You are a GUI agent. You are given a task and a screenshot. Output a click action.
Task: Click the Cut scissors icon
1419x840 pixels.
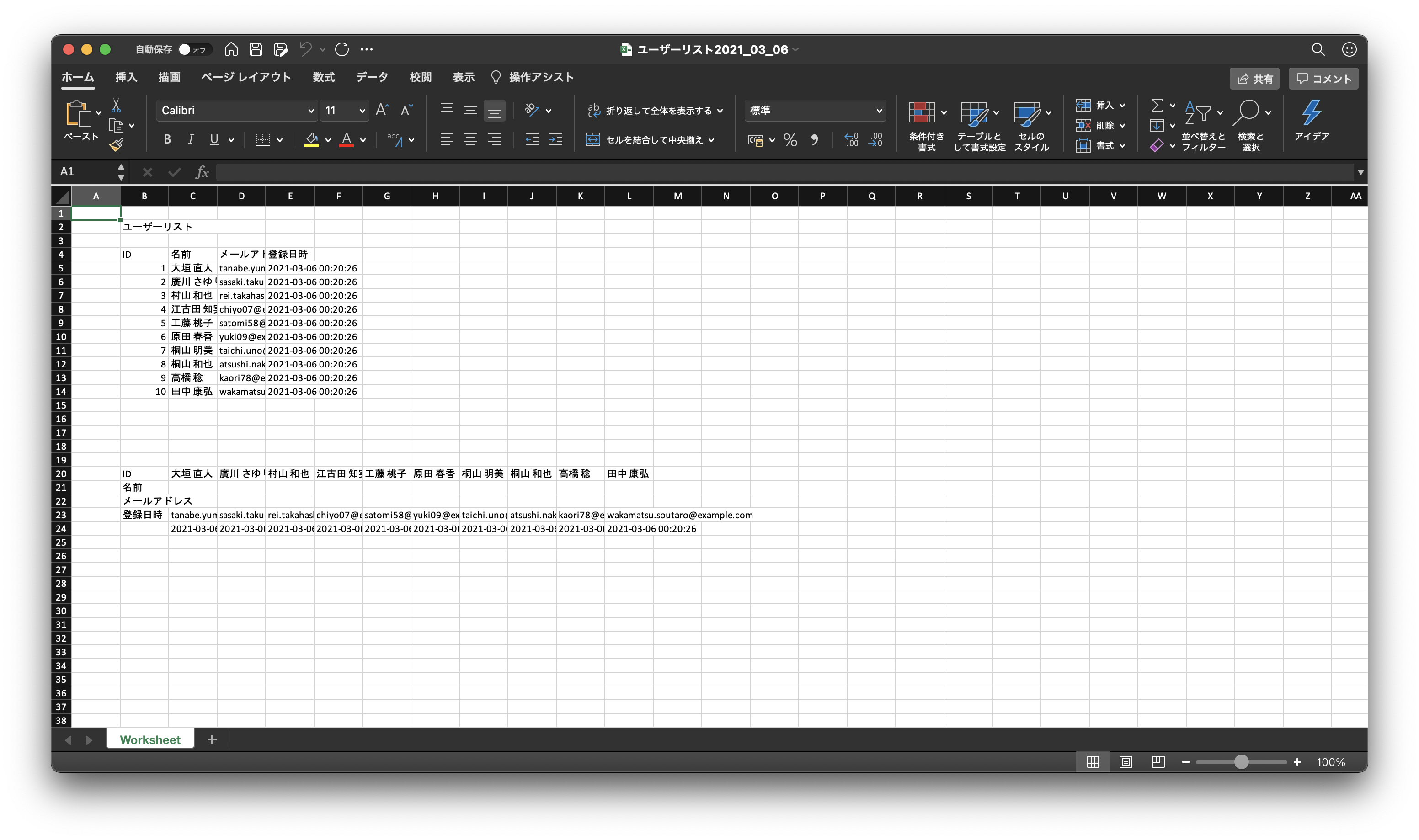[x=116, y=105]
